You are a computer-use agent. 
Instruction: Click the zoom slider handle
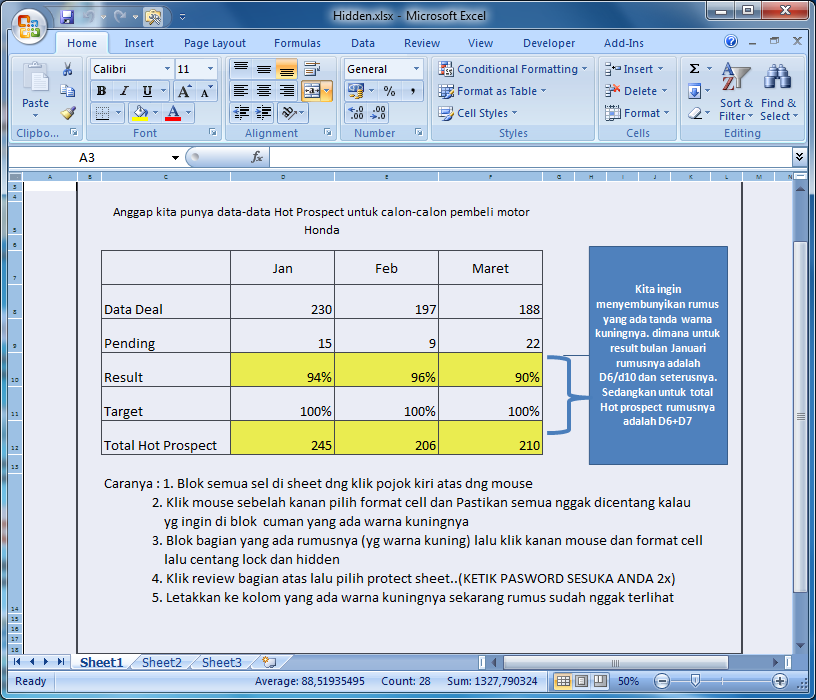[x=695, y=680]
